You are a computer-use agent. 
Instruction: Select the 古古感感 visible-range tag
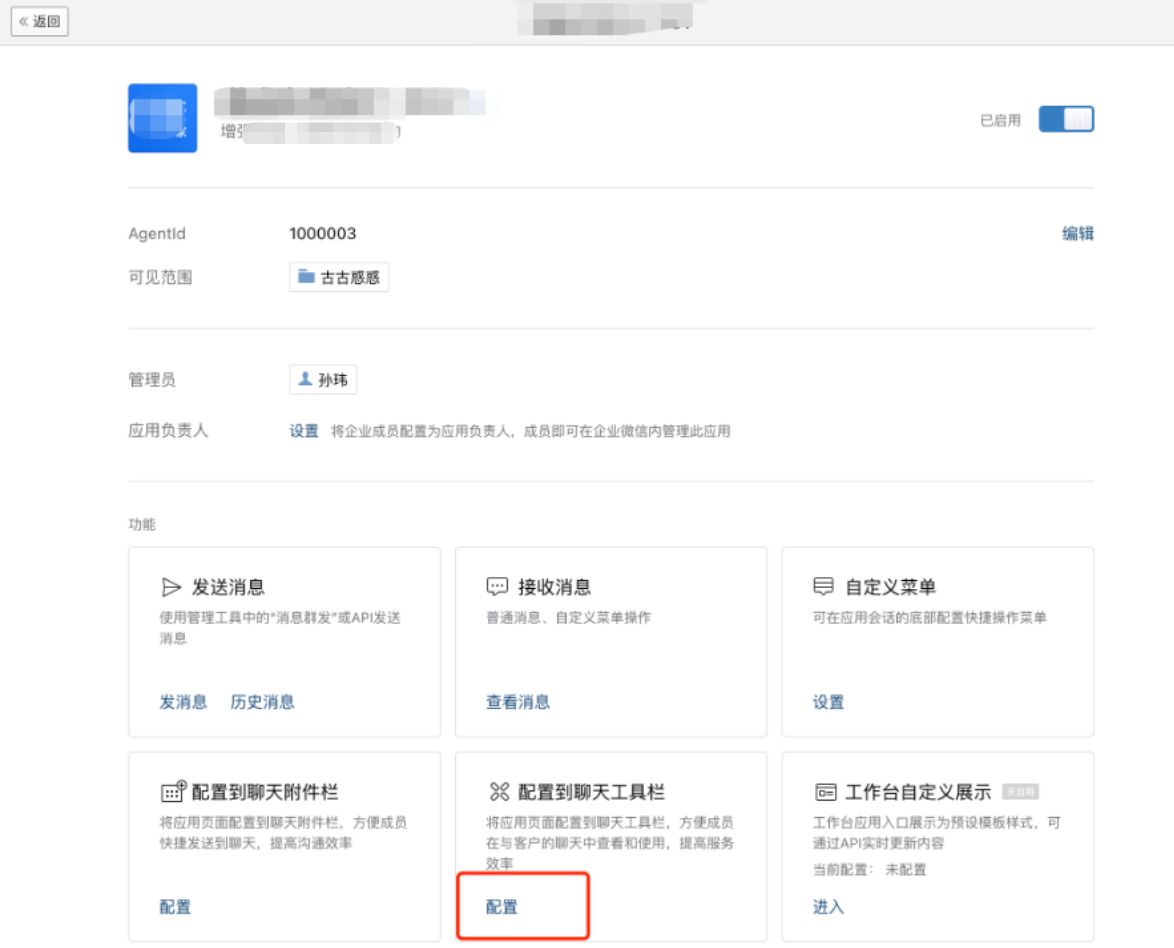[339, 277]
